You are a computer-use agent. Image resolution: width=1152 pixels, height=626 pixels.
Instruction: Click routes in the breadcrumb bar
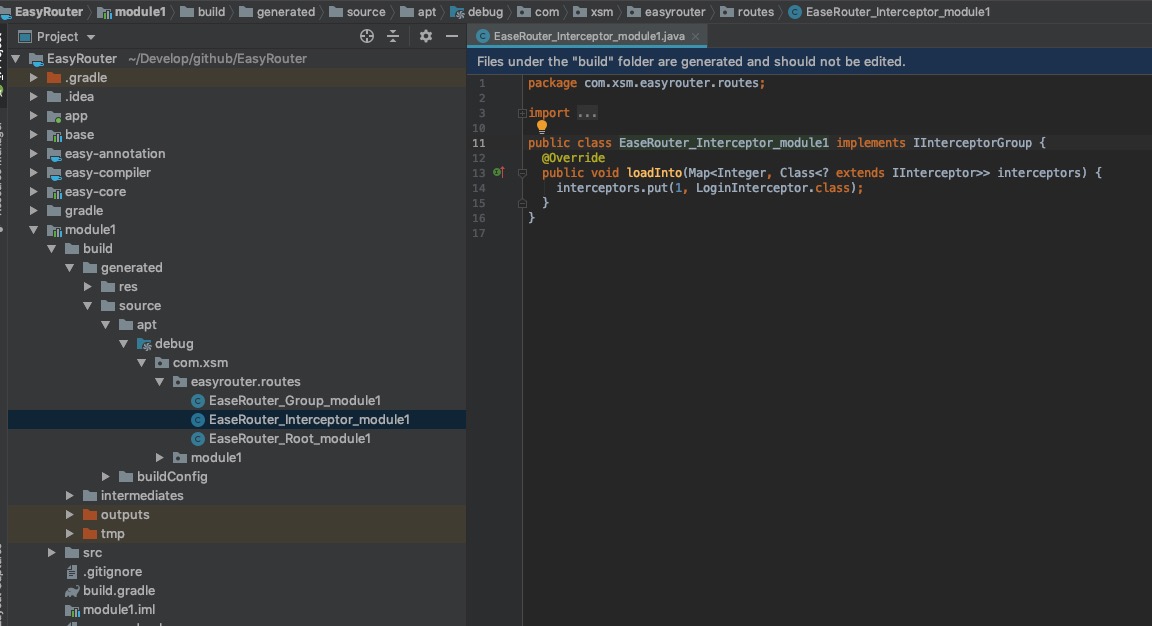pyautogui.click(x=756, y=12)
